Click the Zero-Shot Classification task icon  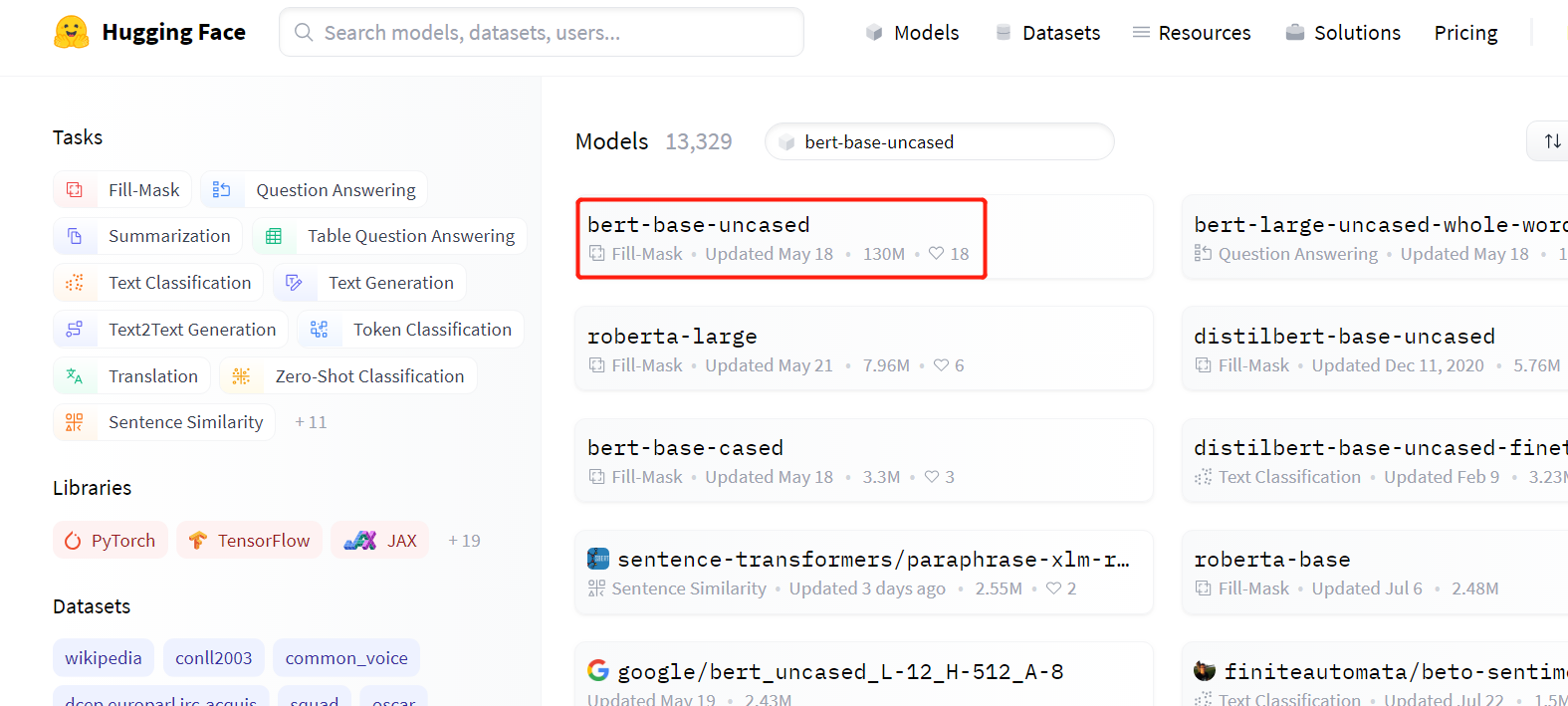(x=241, y=376)
